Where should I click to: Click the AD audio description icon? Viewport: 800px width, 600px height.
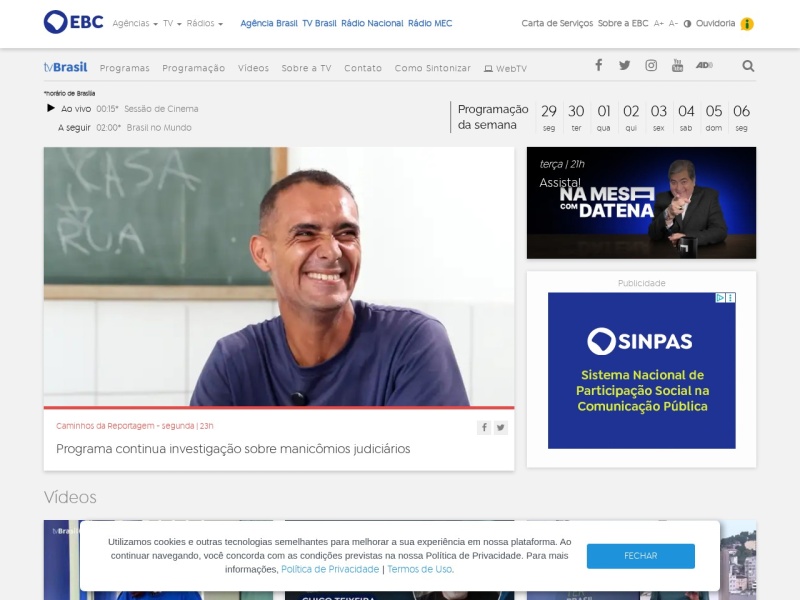pyautogui.click(x=704, y=65)
